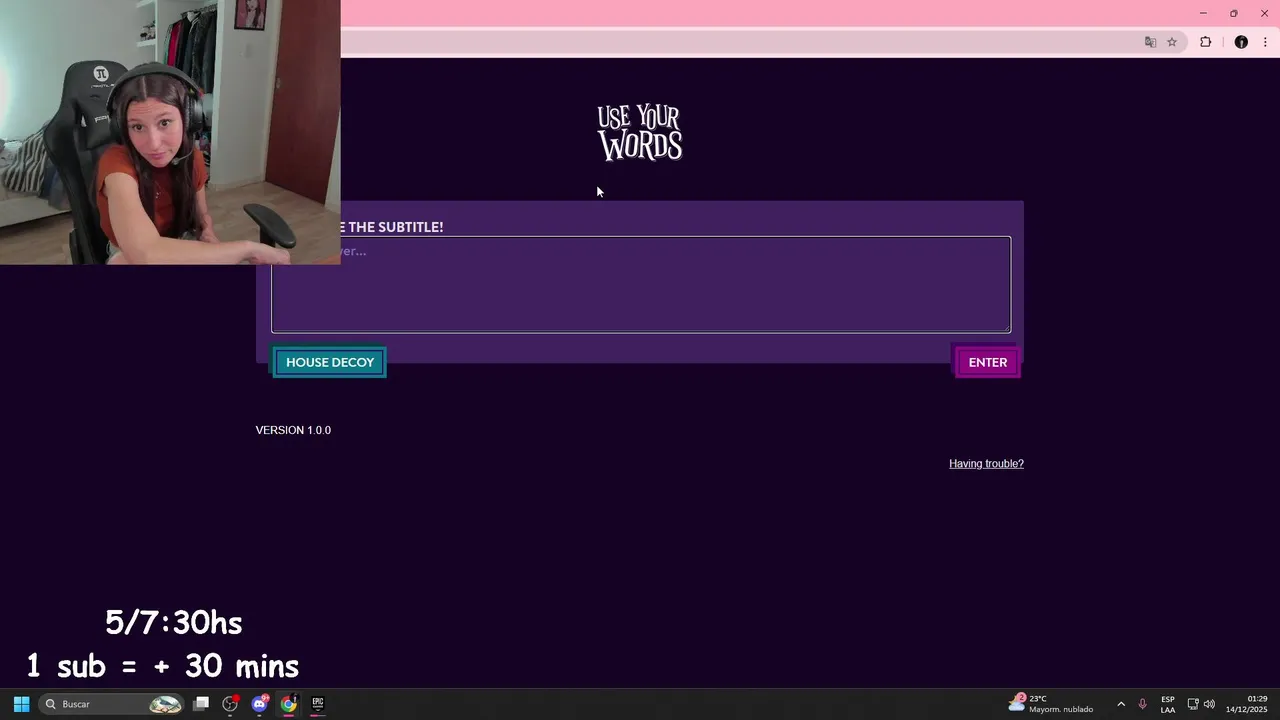
Task: Click the taskbar Buscar search box
Action: pyautogui.click(x=112, y=704)
